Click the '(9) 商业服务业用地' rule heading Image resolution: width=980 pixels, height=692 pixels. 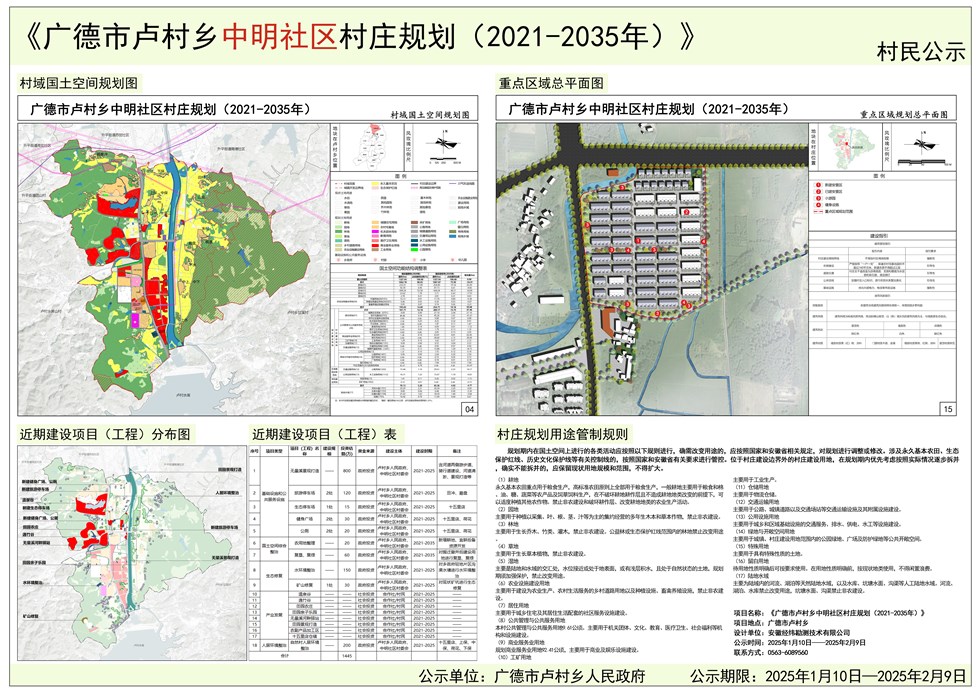tap(521, 642)
